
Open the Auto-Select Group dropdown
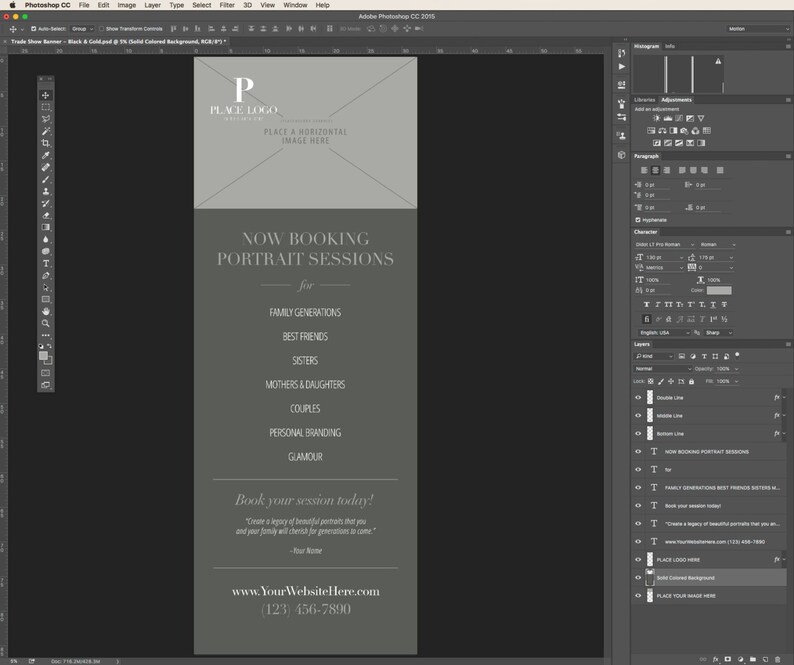coord(83,29)
